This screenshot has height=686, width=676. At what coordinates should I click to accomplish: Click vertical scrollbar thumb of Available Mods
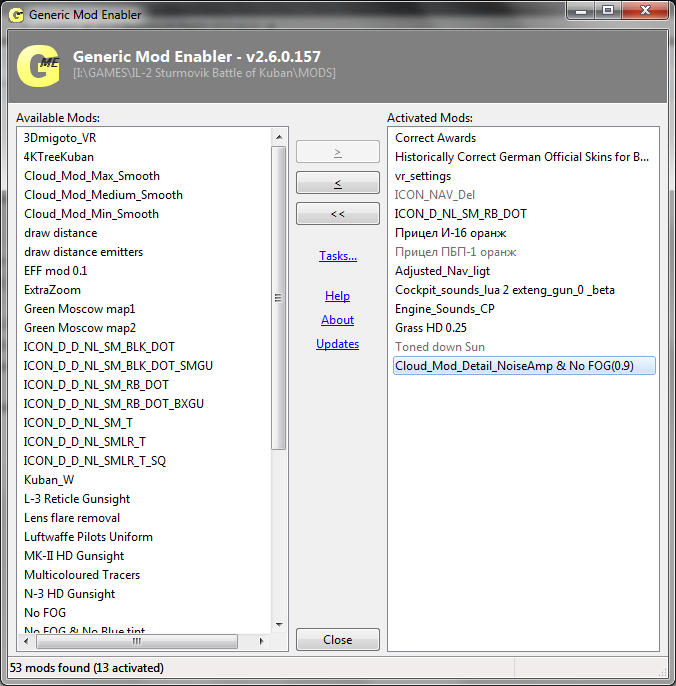pos(278,298)
